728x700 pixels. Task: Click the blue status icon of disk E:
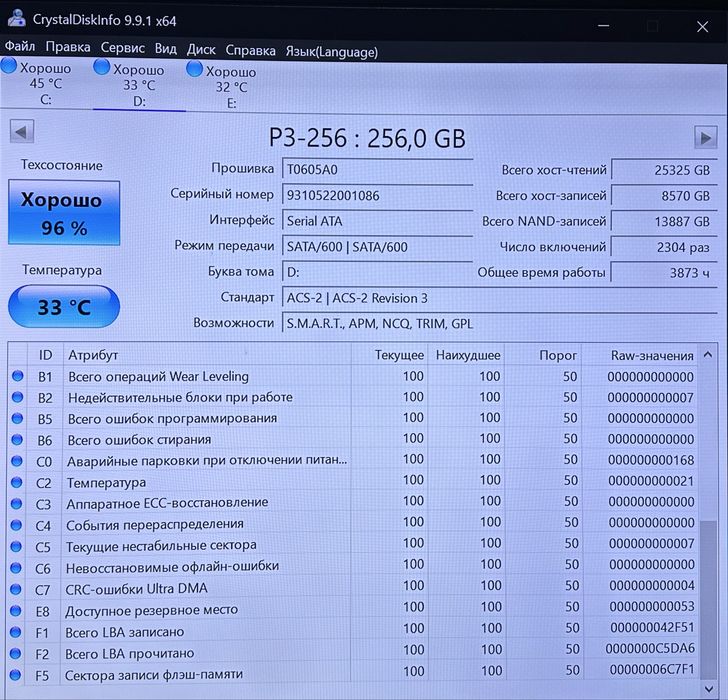click(194, 69)
